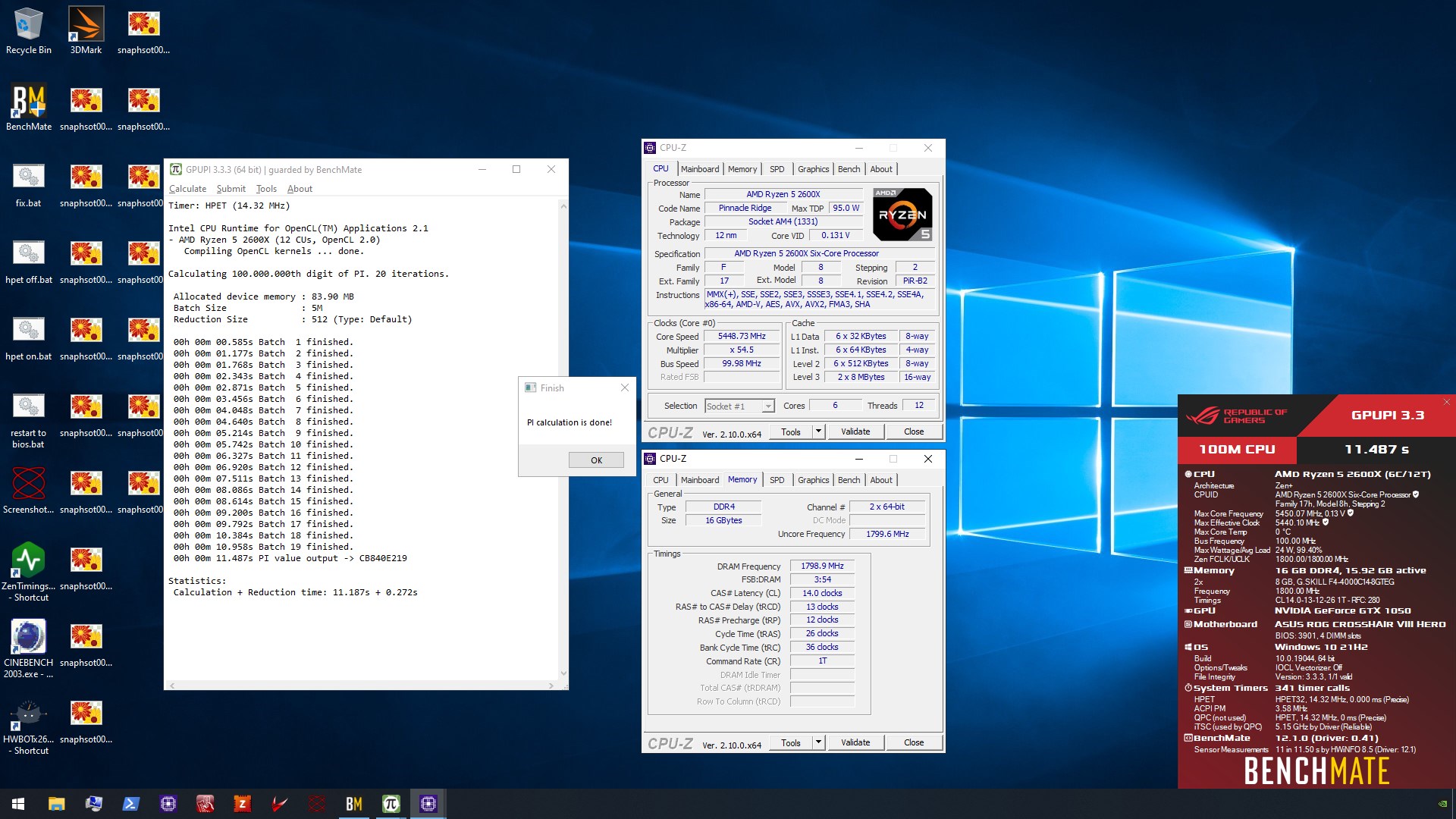Click OK in the Finish dialog
This screenshot has width=1456, height=819.
coord(596,460)
